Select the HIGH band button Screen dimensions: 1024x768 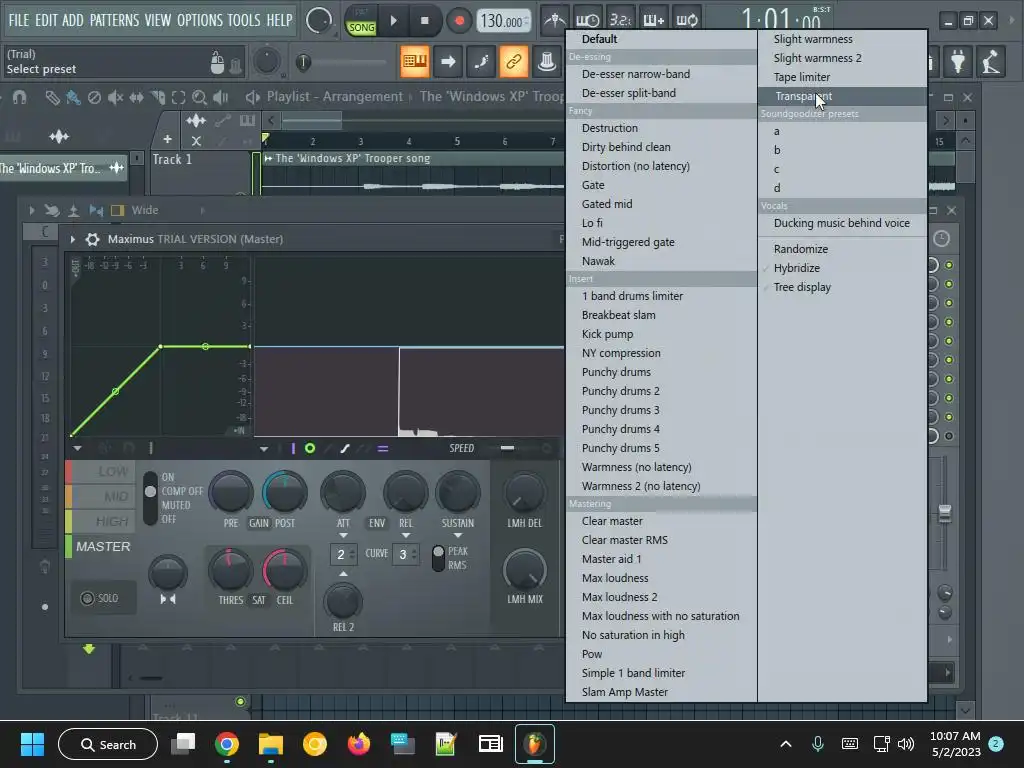click(x=101, y=521)
